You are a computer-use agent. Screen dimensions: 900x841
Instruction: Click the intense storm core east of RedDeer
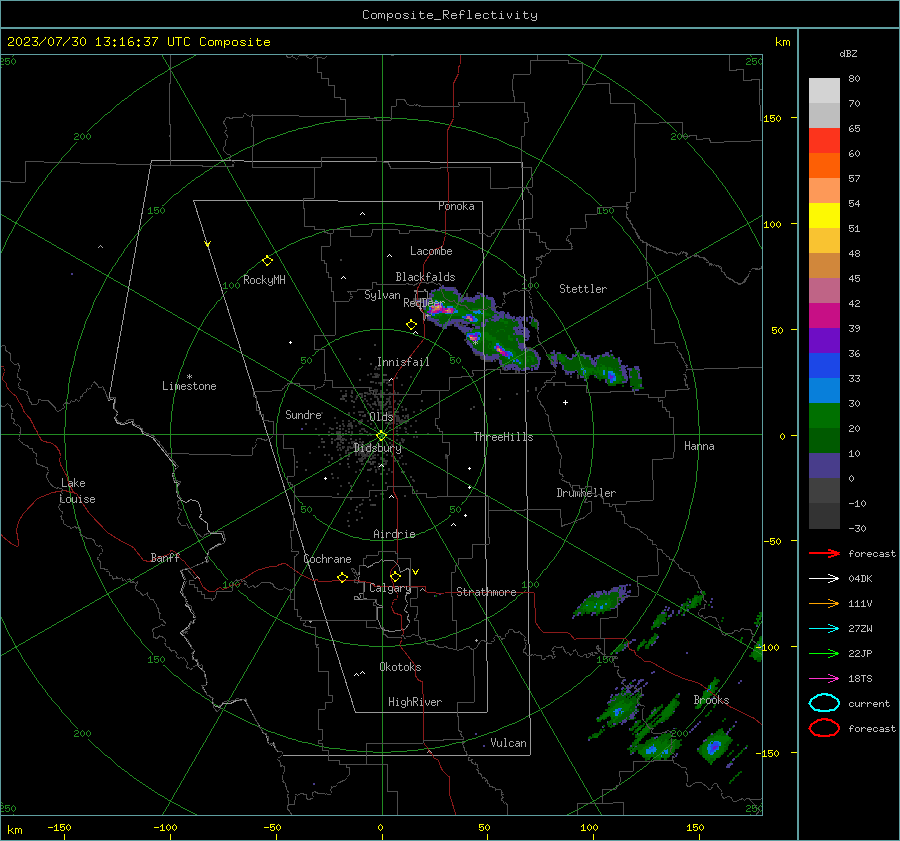tap(440, 311)
